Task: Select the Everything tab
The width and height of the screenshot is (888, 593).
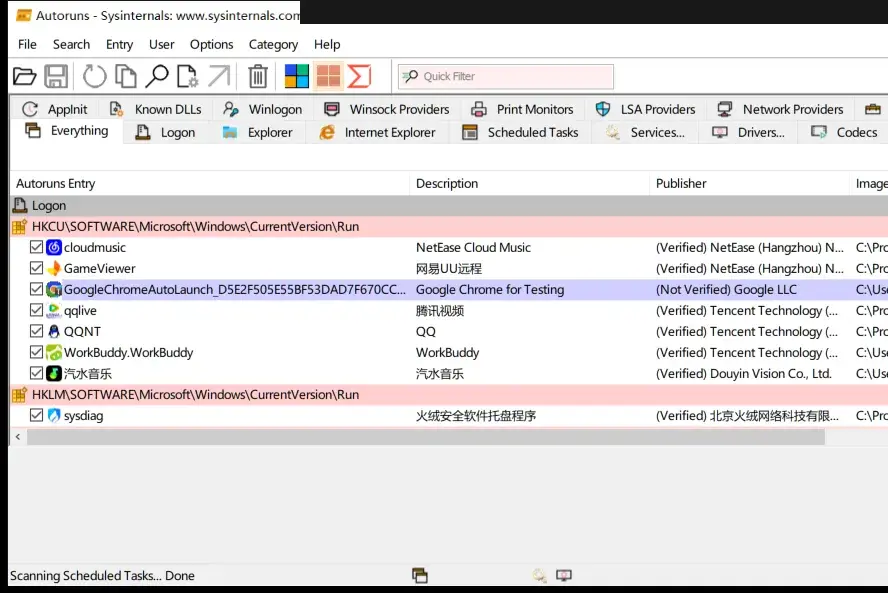Action: click(x=66, y=131)
